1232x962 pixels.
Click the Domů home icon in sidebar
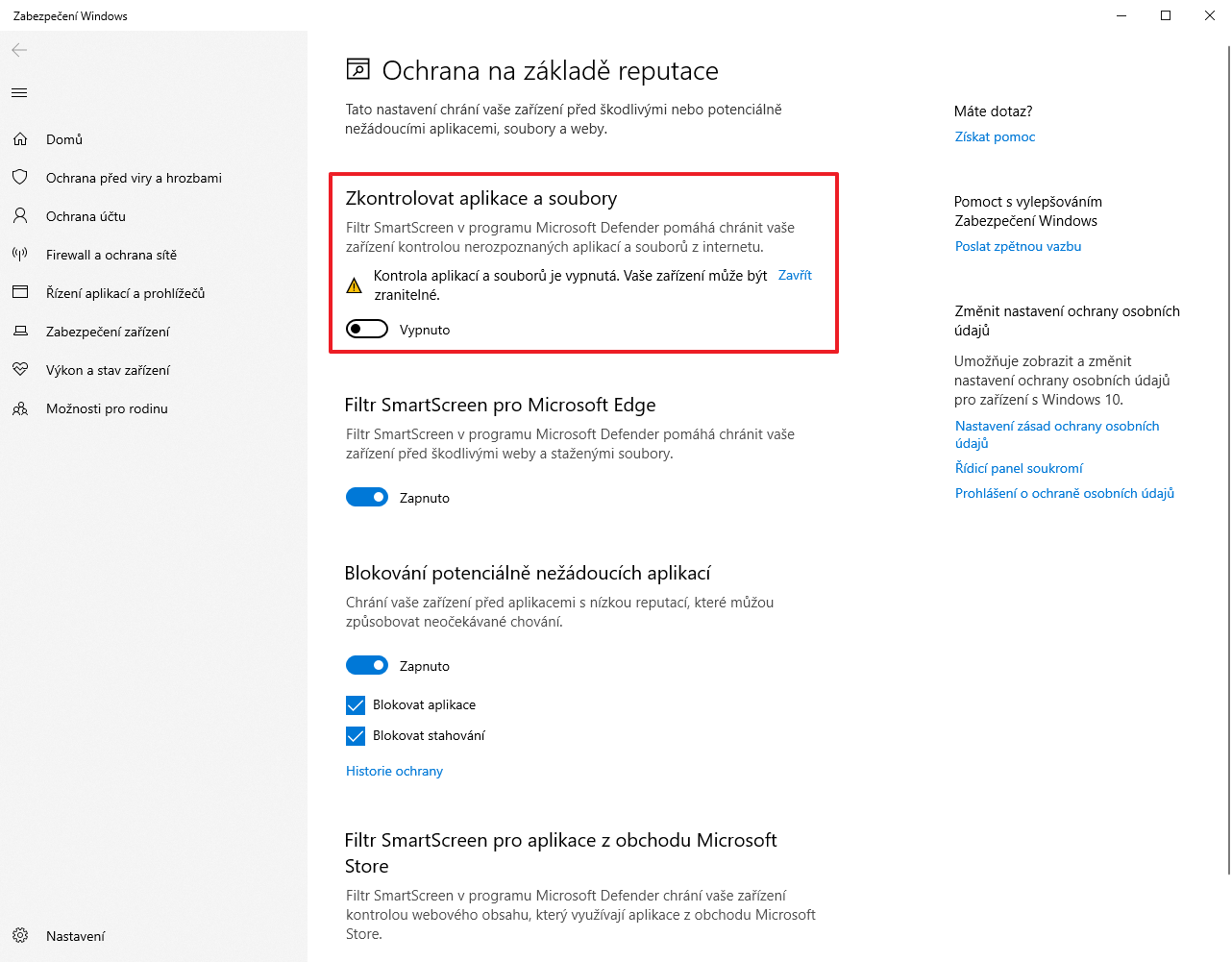coord(19,139)
